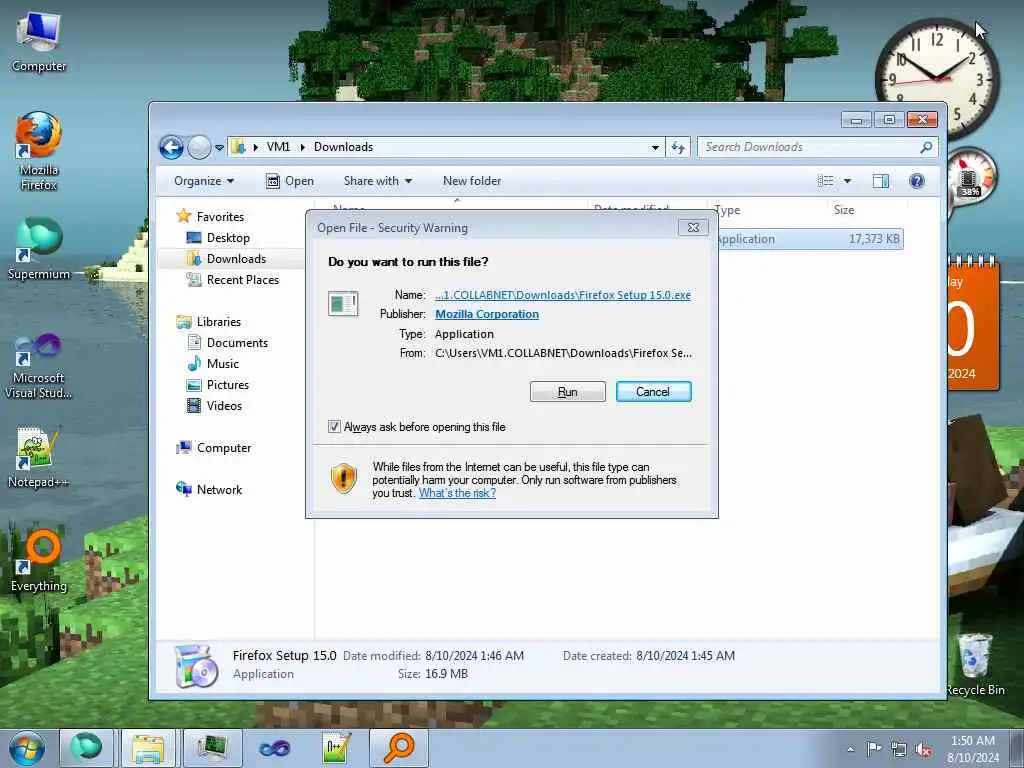Open Music library
The height and width of the screenshot is (768, 1024).
coord(223,364)
